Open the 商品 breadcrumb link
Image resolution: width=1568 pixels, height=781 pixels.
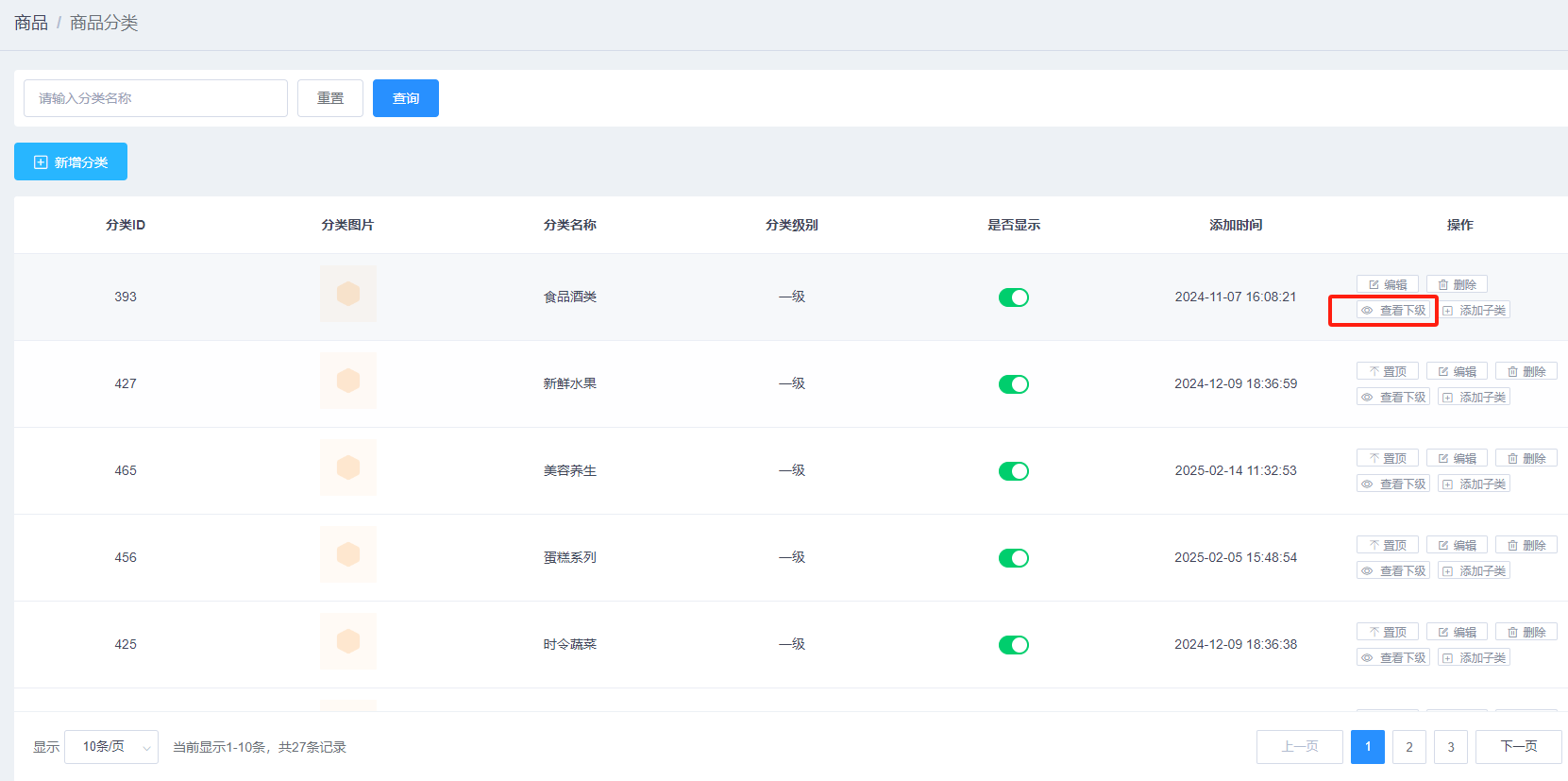click(x=30, y=23)
